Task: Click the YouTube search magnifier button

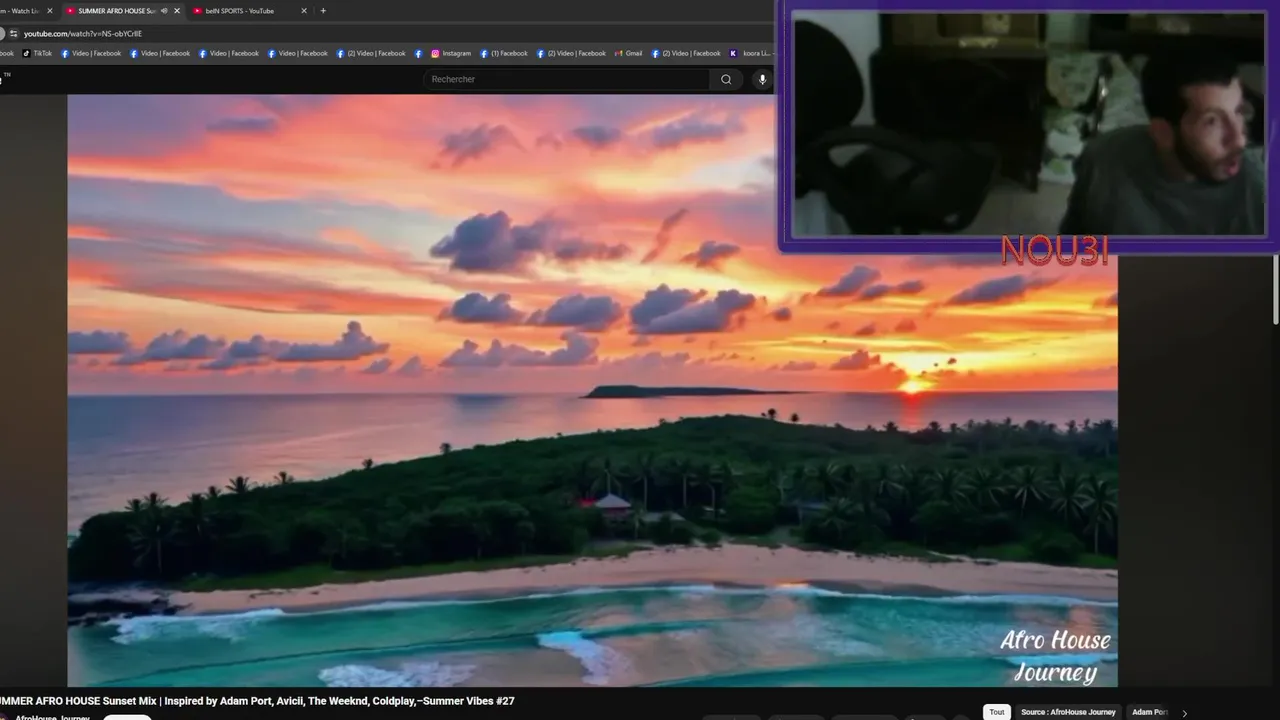Action: point(726,79)
